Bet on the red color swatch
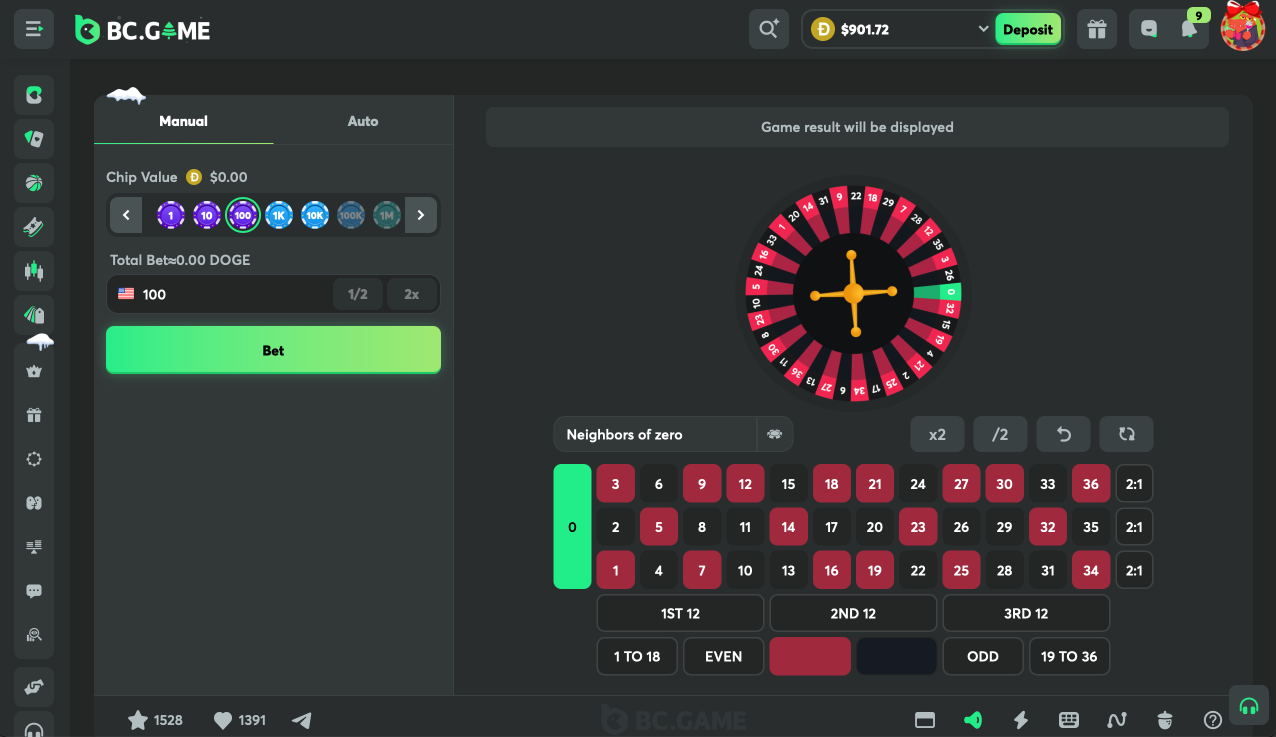Viewport: 1276px width, 737px height. tap(810, 657)
